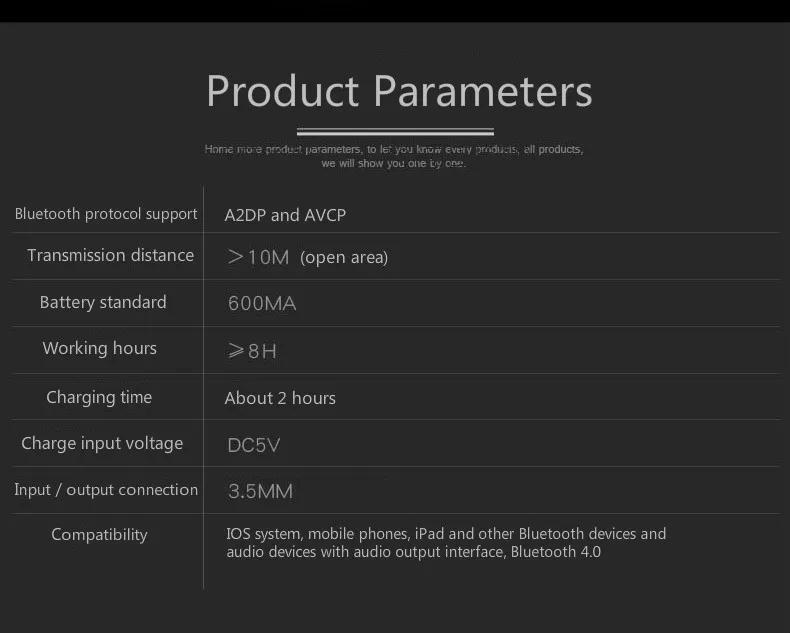Image resolution: width=790 pixels, height=633 pixels.
Task: Select the Compatibility row label
Action: coord(99,535)
